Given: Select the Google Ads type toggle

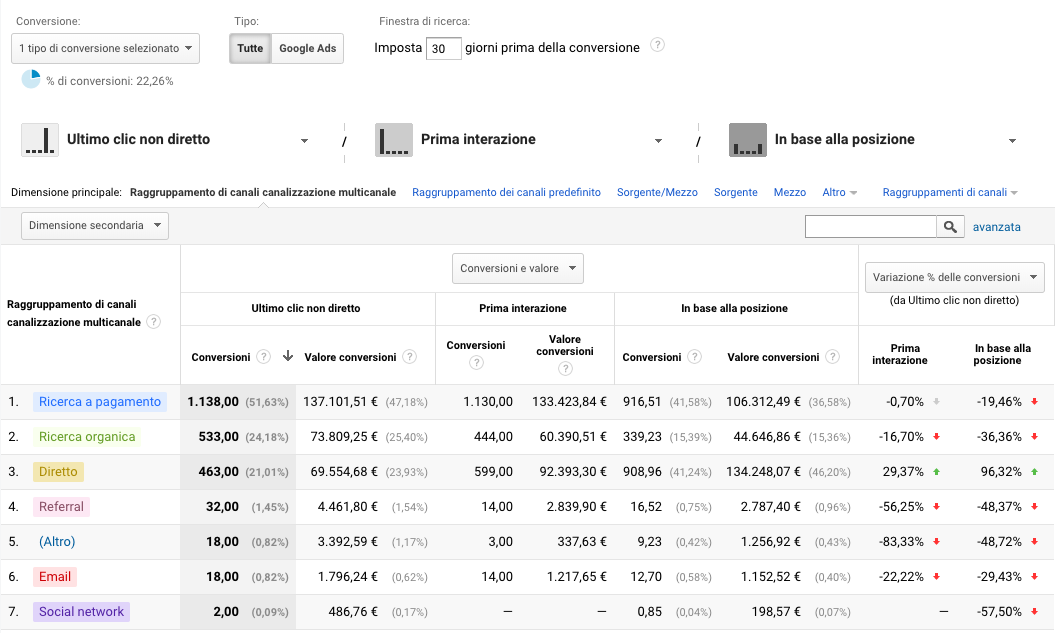Looking at the screenshot, I should tap(307, 48).
